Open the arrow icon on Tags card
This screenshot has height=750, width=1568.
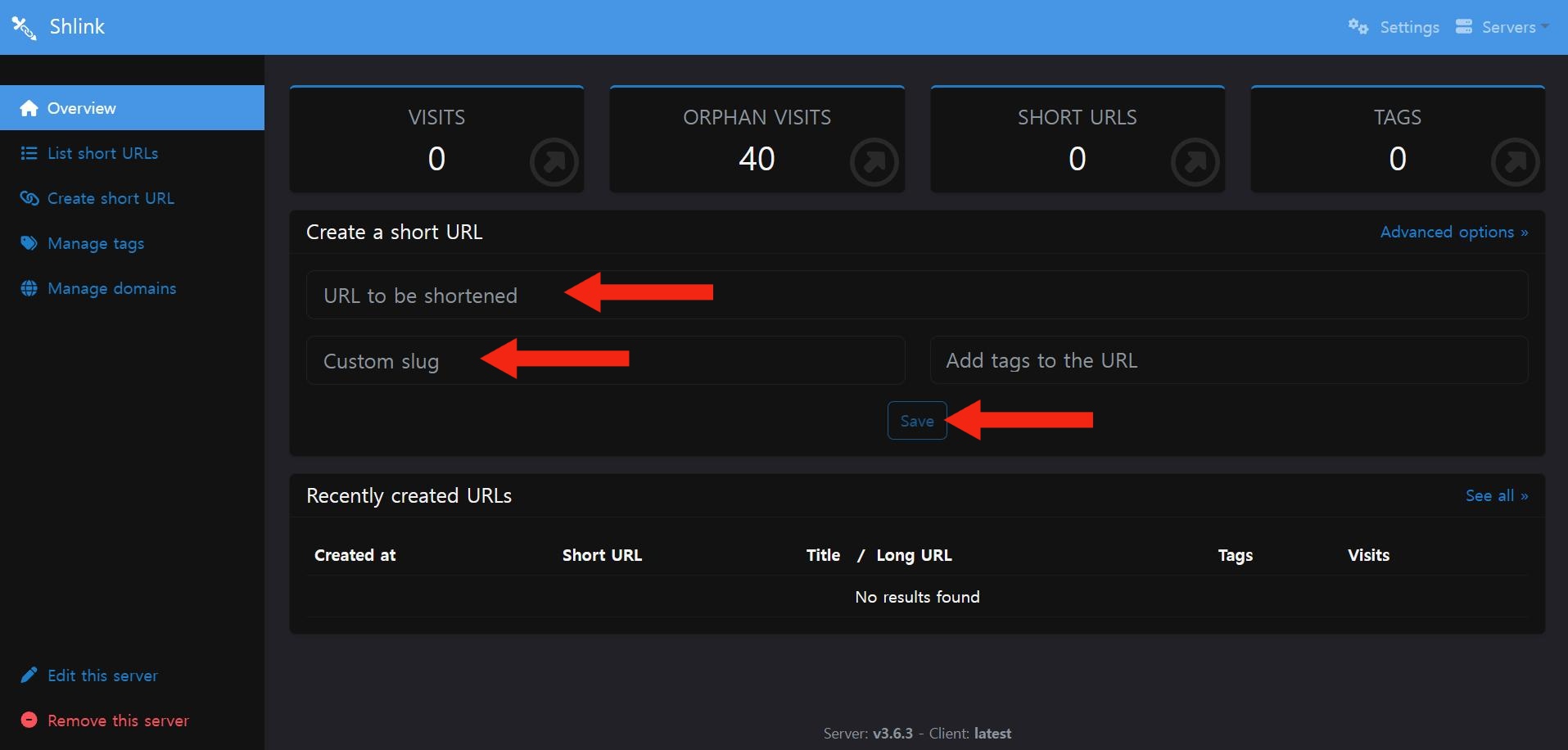pos(1515,162)
